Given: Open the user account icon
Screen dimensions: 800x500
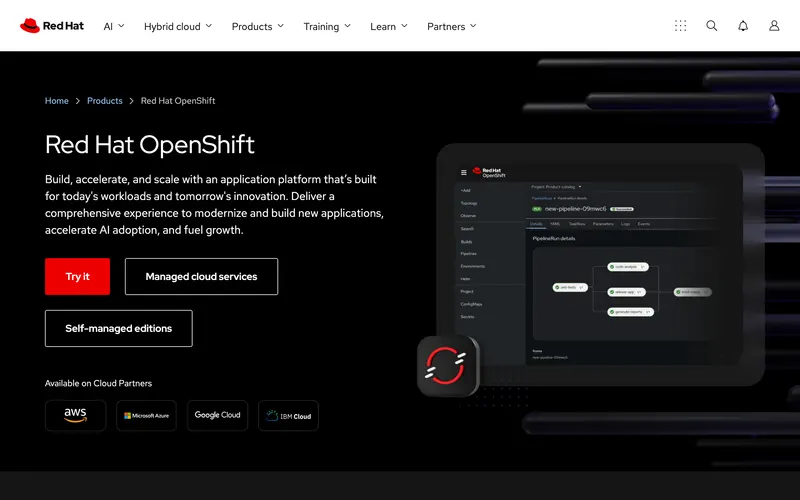Looking at the screenshot, I should click(x=774, y=26).
